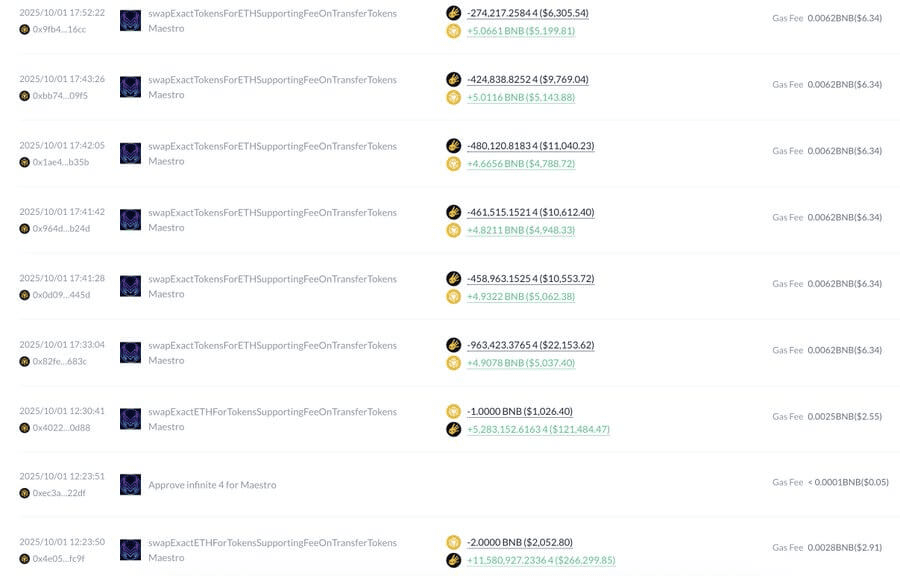Click token icon beside +11,580,927.2336 amount
The width and height of the screenshot is (900, 576).
[x=453, y=560]
